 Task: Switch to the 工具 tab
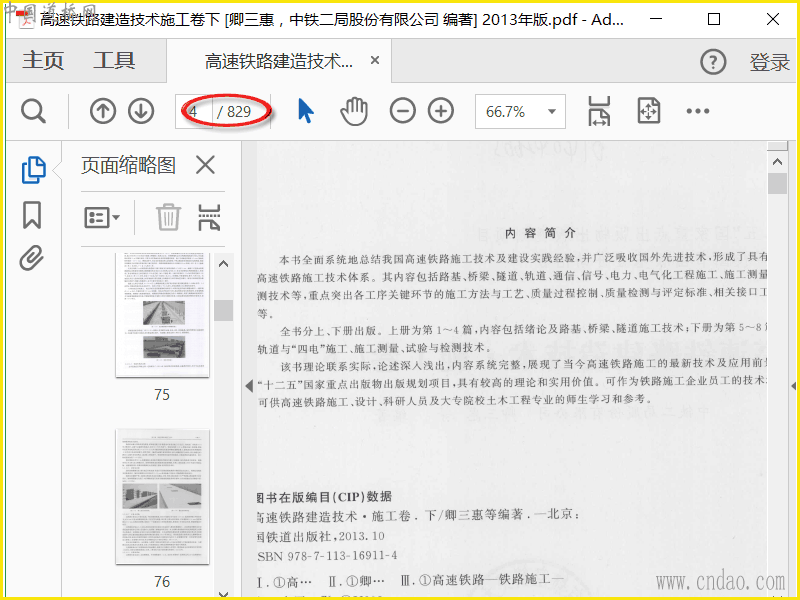[x=114, y=61]
